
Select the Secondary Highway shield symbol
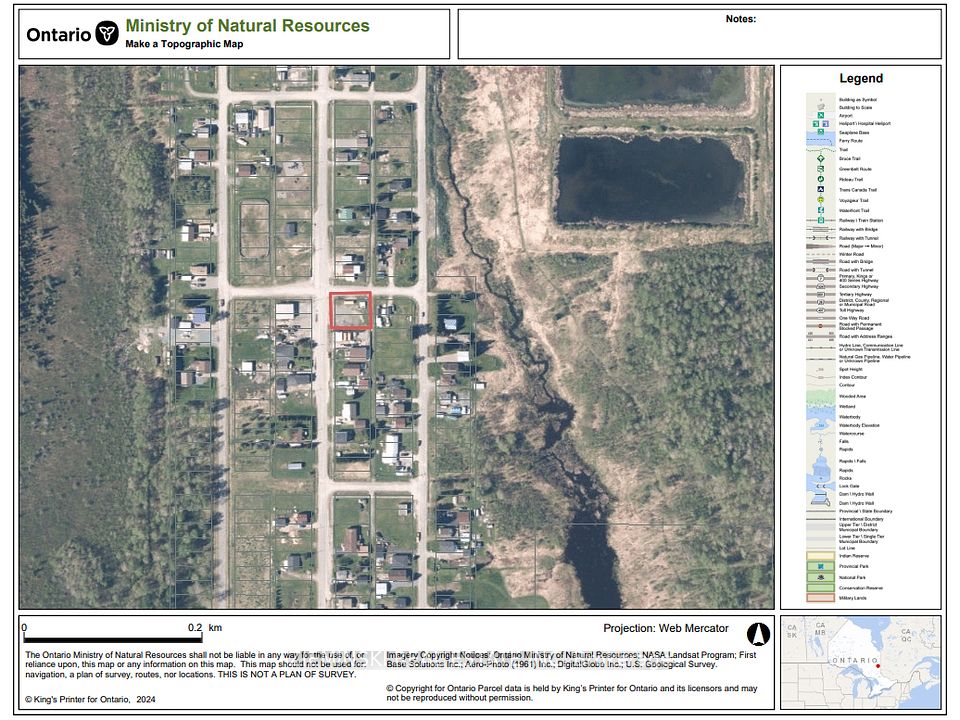tap(821, 287)
